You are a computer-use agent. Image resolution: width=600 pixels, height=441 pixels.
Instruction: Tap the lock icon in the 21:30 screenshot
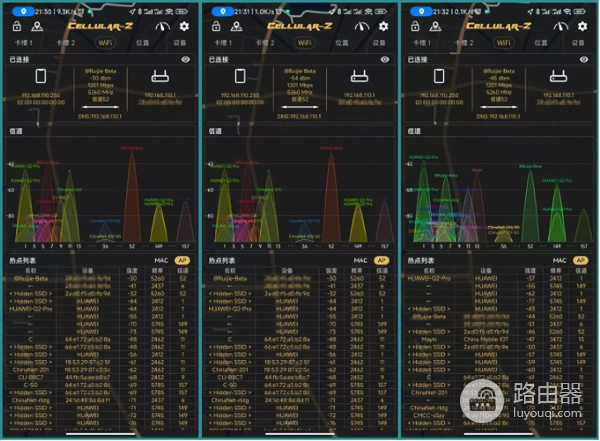pyautogui.click(x=17, y=26)
